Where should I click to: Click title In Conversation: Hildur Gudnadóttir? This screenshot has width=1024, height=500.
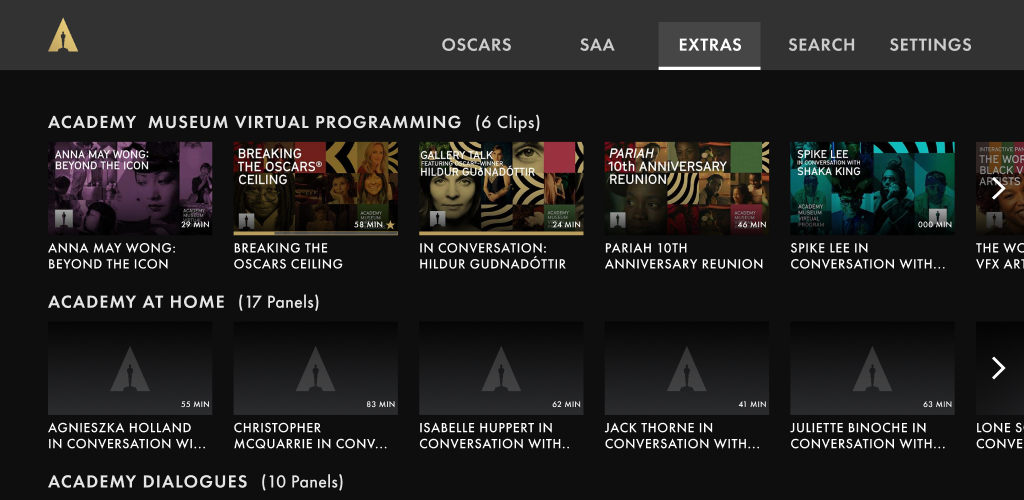(x=492, y=256)
